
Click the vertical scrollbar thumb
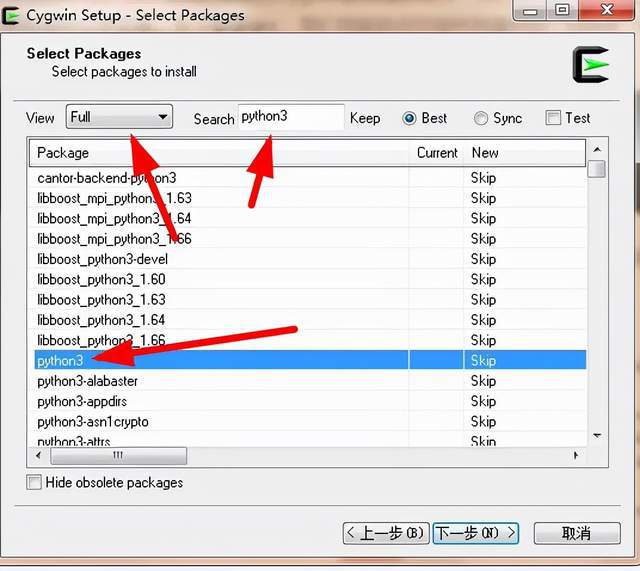[597, 169]
